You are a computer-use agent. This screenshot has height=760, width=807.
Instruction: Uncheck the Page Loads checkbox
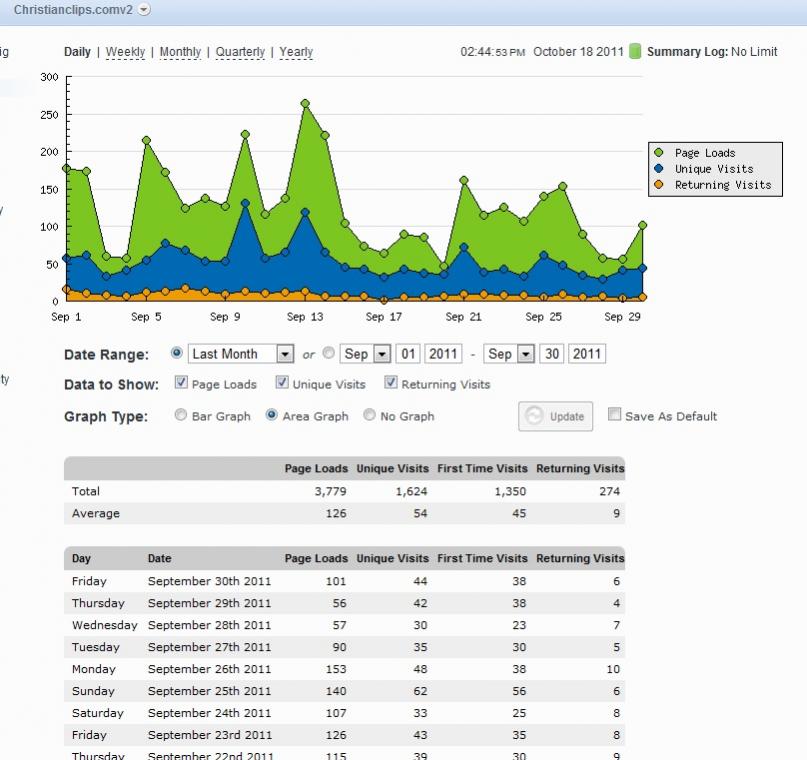tap(181, 383)
